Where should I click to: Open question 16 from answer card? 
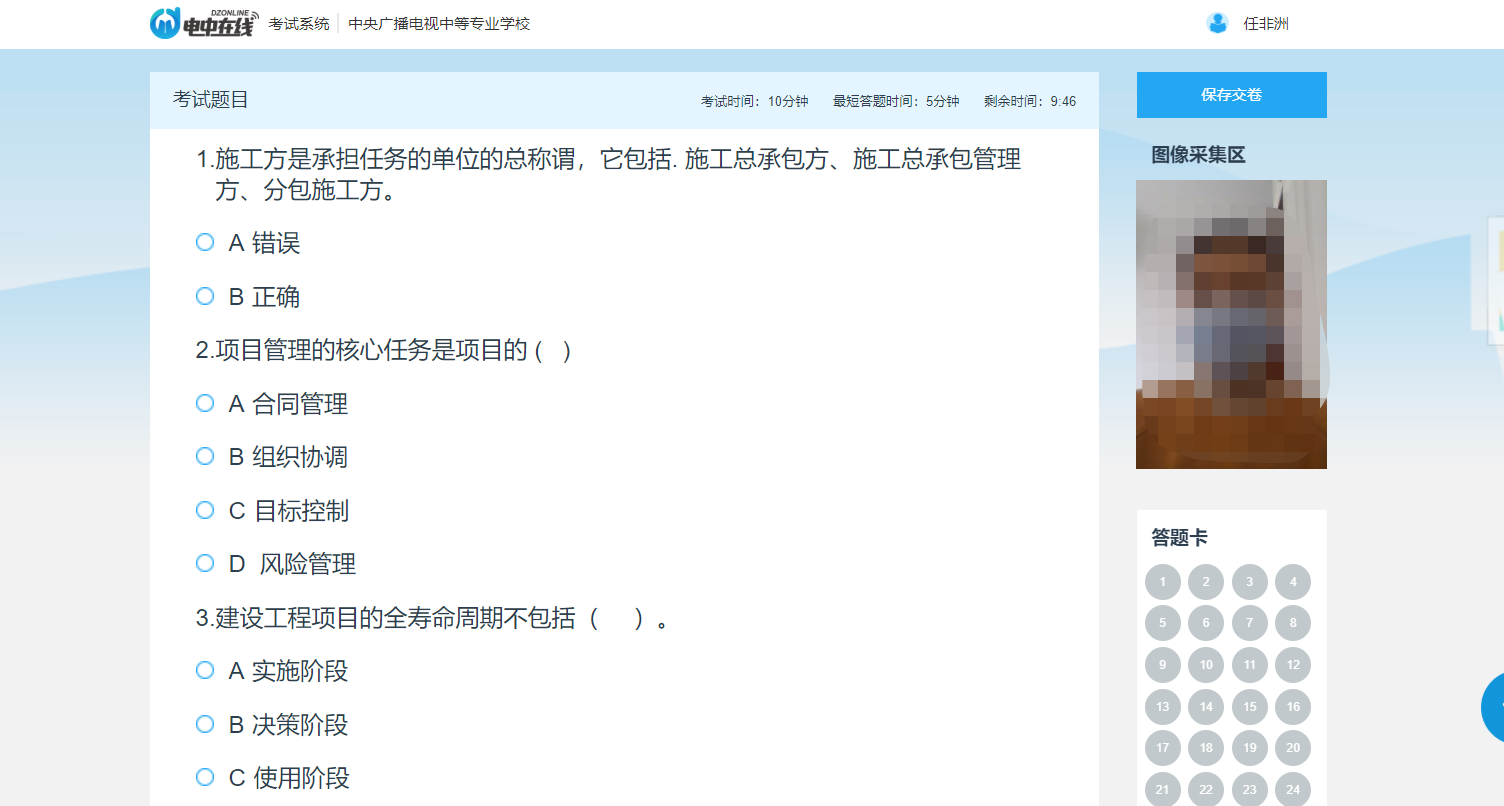(x=1293, y=707)
